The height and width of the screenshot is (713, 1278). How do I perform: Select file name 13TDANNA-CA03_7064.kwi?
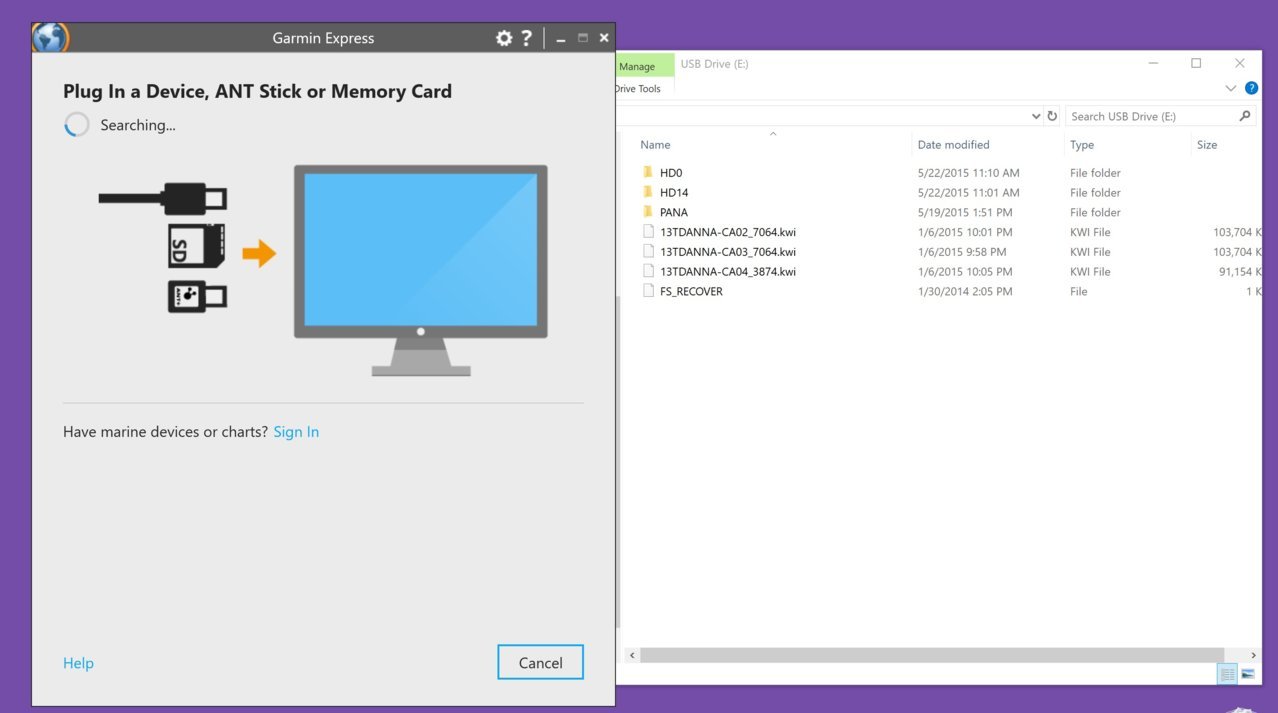(728, 252)
